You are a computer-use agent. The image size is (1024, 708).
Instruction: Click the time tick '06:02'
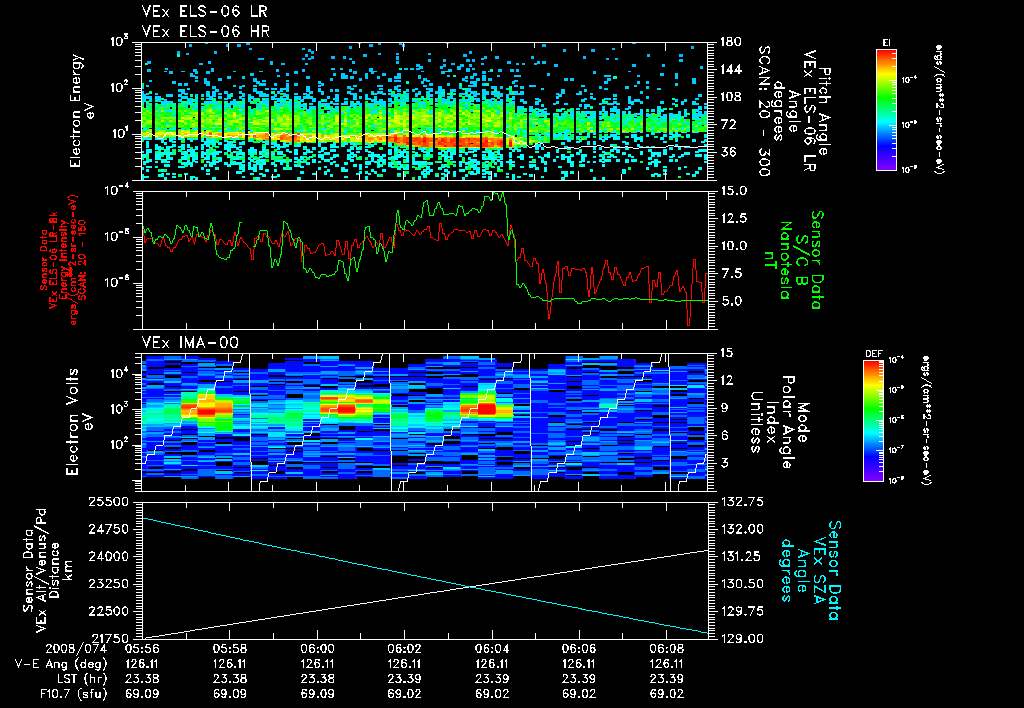404,650
